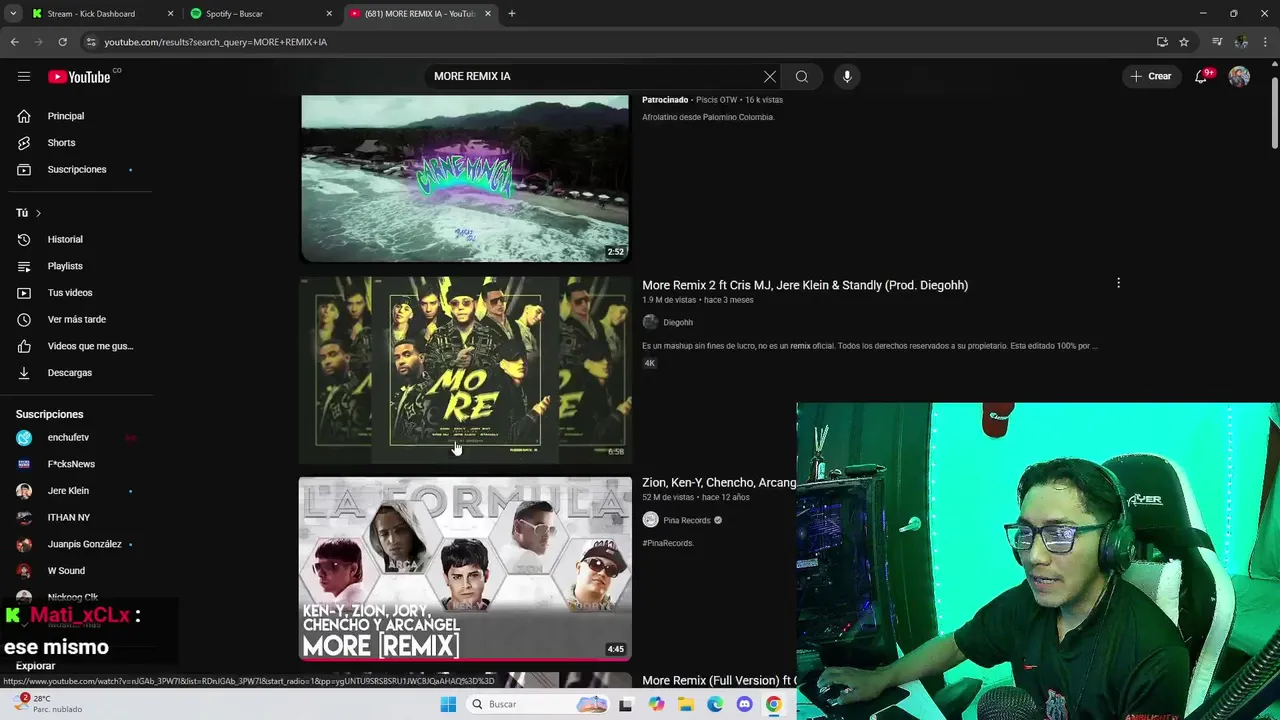1280x720 pixels.
Task: Open the Crear upload menu
Action: pos(1150,76)
